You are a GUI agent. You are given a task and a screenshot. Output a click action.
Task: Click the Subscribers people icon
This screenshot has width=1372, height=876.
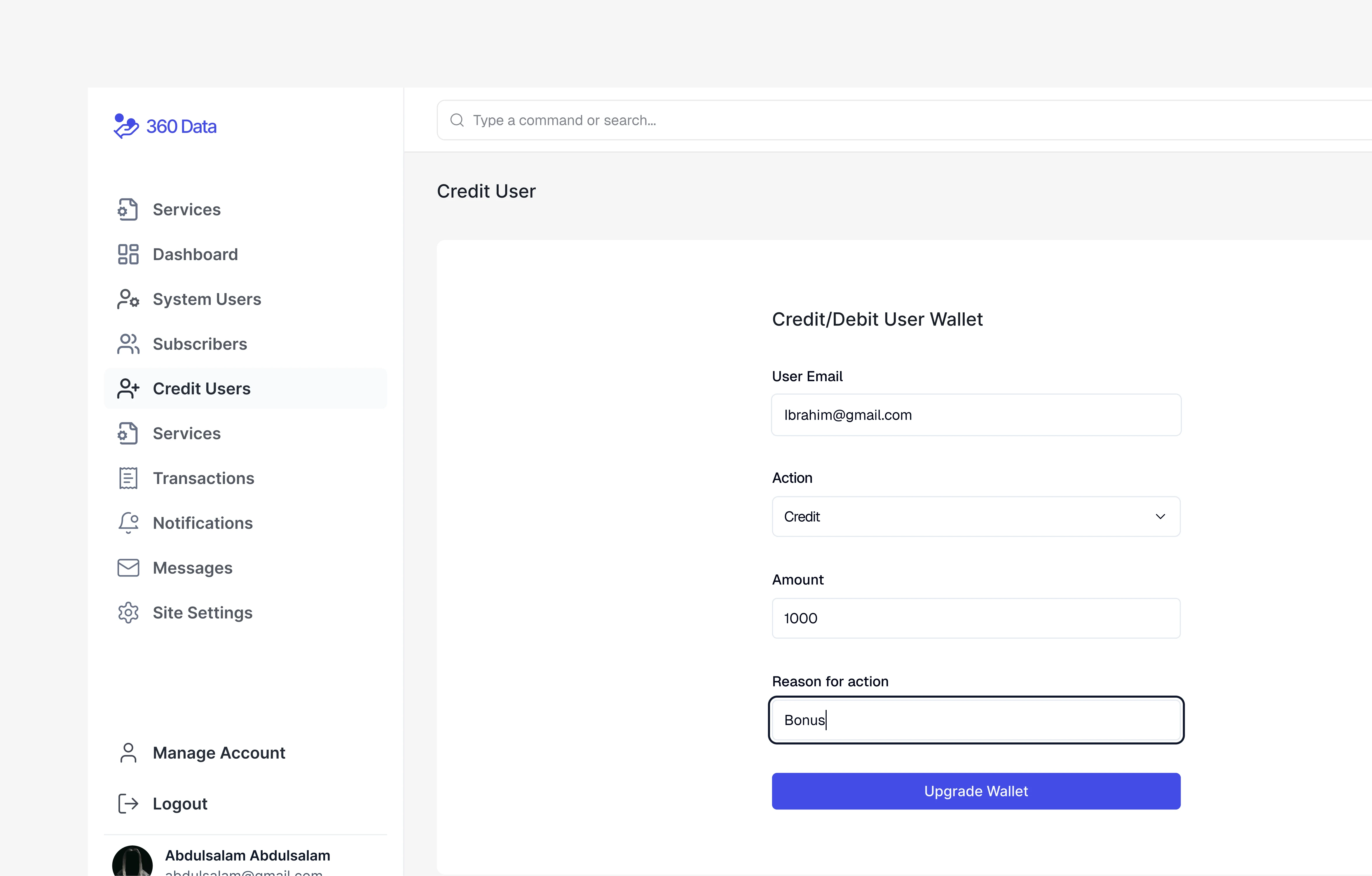(x=128, y=344)
